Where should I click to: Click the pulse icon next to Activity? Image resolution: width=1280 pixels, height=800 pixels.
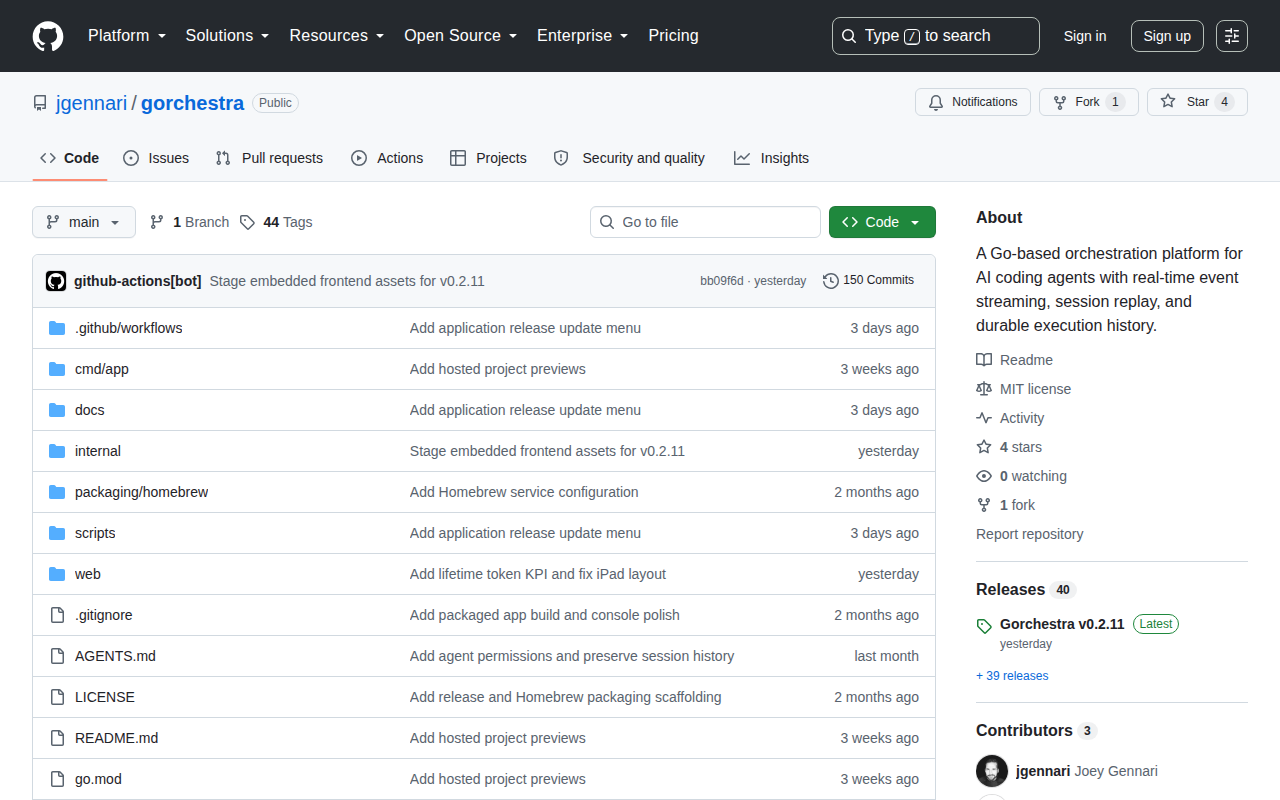coord(984,418)
